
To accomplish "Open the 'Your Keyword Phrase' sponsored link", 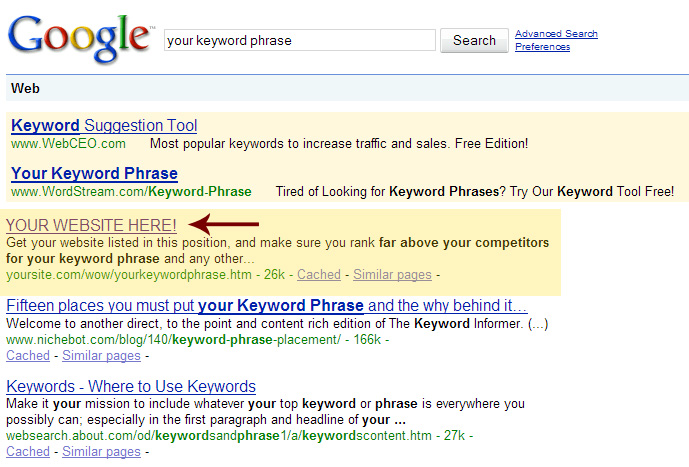I will [x=94, y=173].
